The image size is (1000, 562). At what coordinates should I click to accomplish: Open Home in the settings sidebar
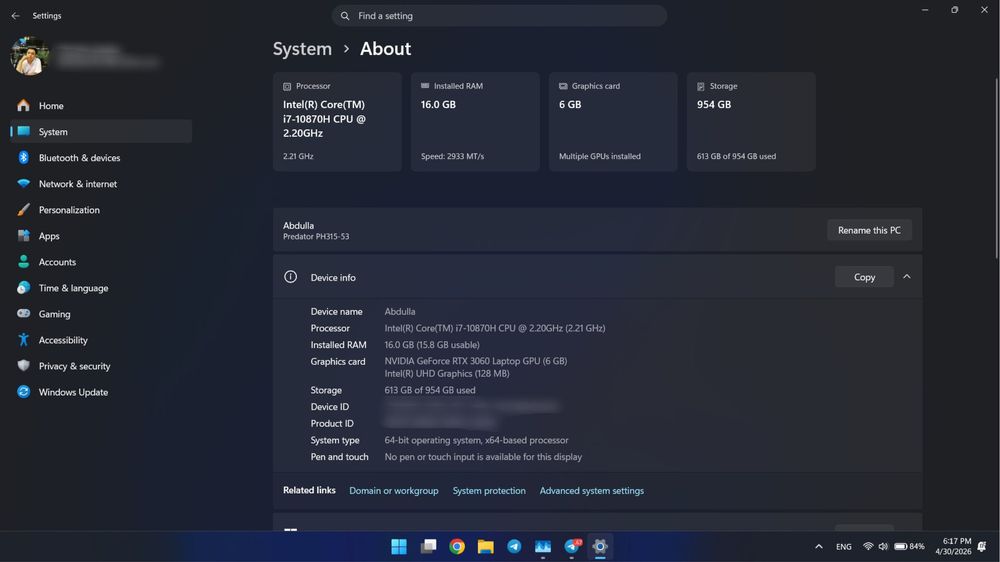pyautogui.click(x=101, y=106)
